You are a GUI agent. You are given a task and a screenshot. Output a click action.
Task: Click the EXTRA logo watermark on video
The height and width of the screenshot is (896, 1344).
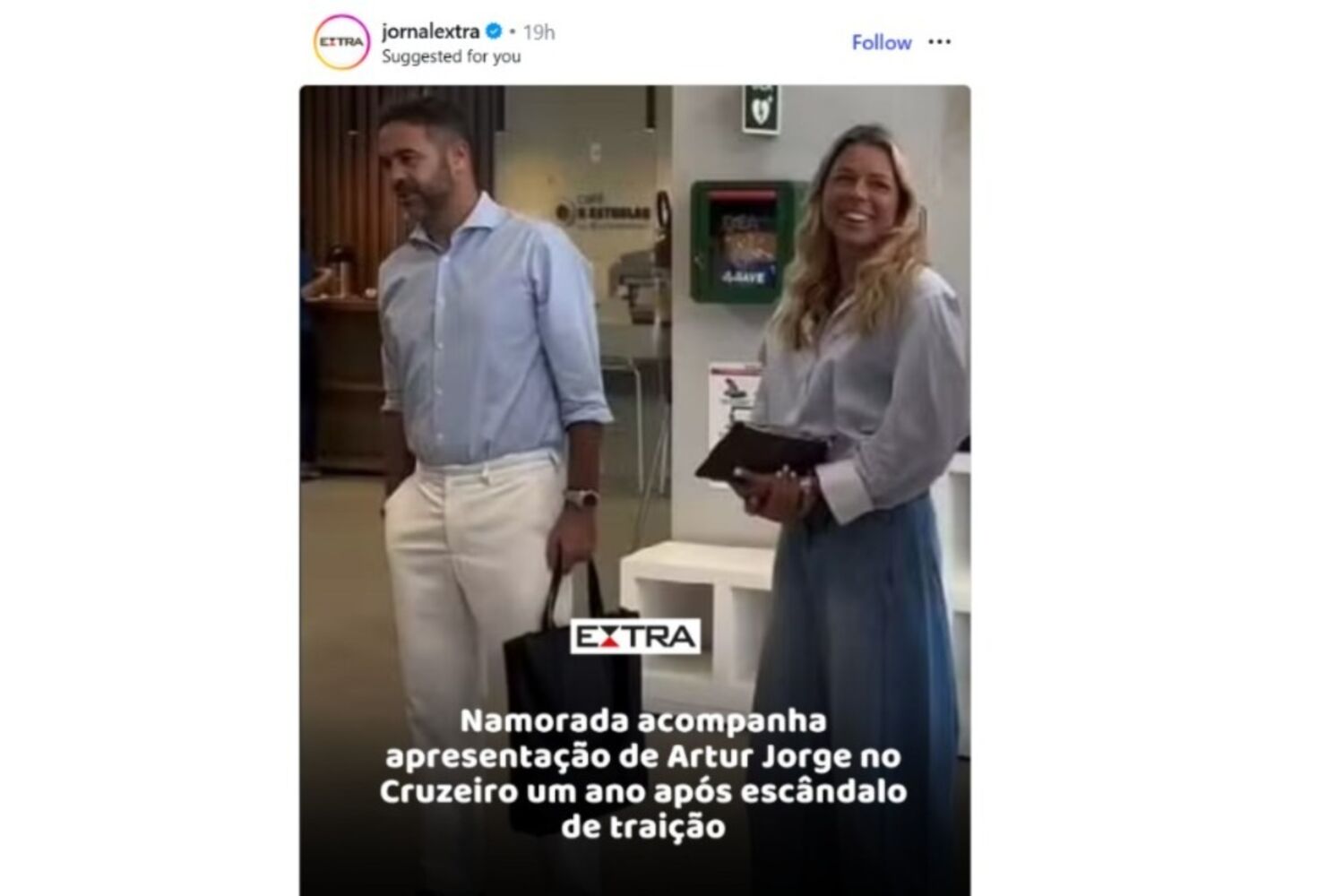tap(635, 636)
